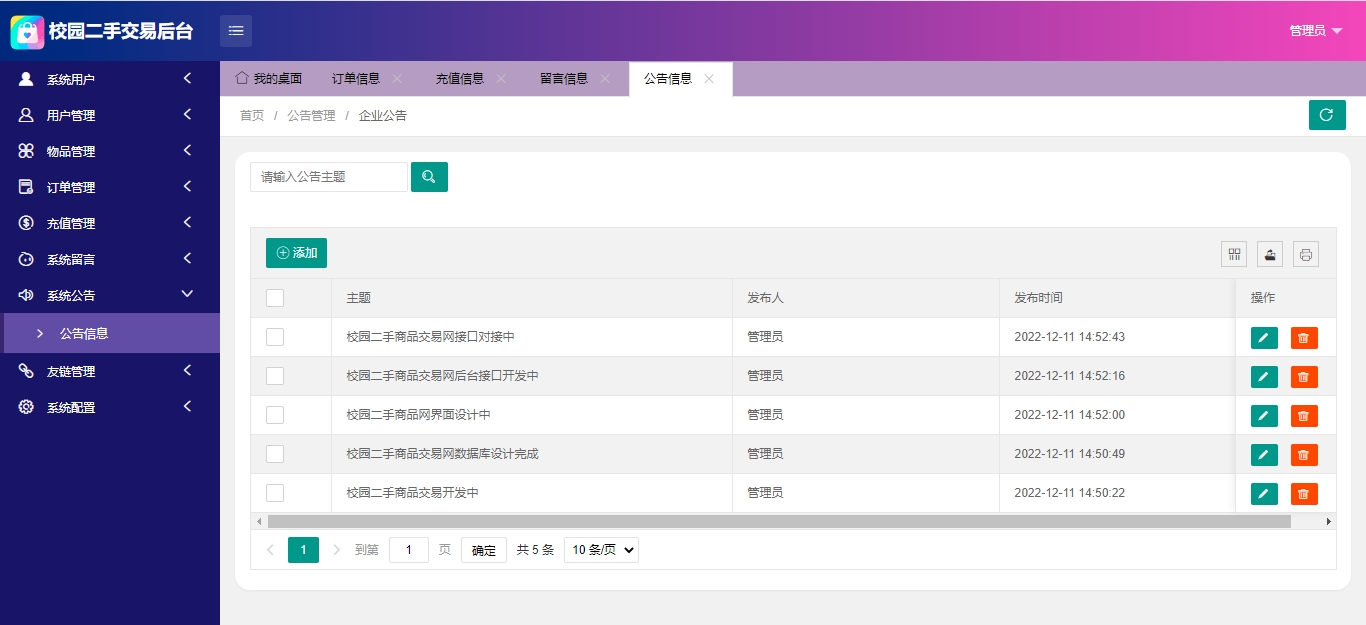
Task: Delete the 校园二手商品交易网后台接口开发中 row
Action: point(1304,377)
